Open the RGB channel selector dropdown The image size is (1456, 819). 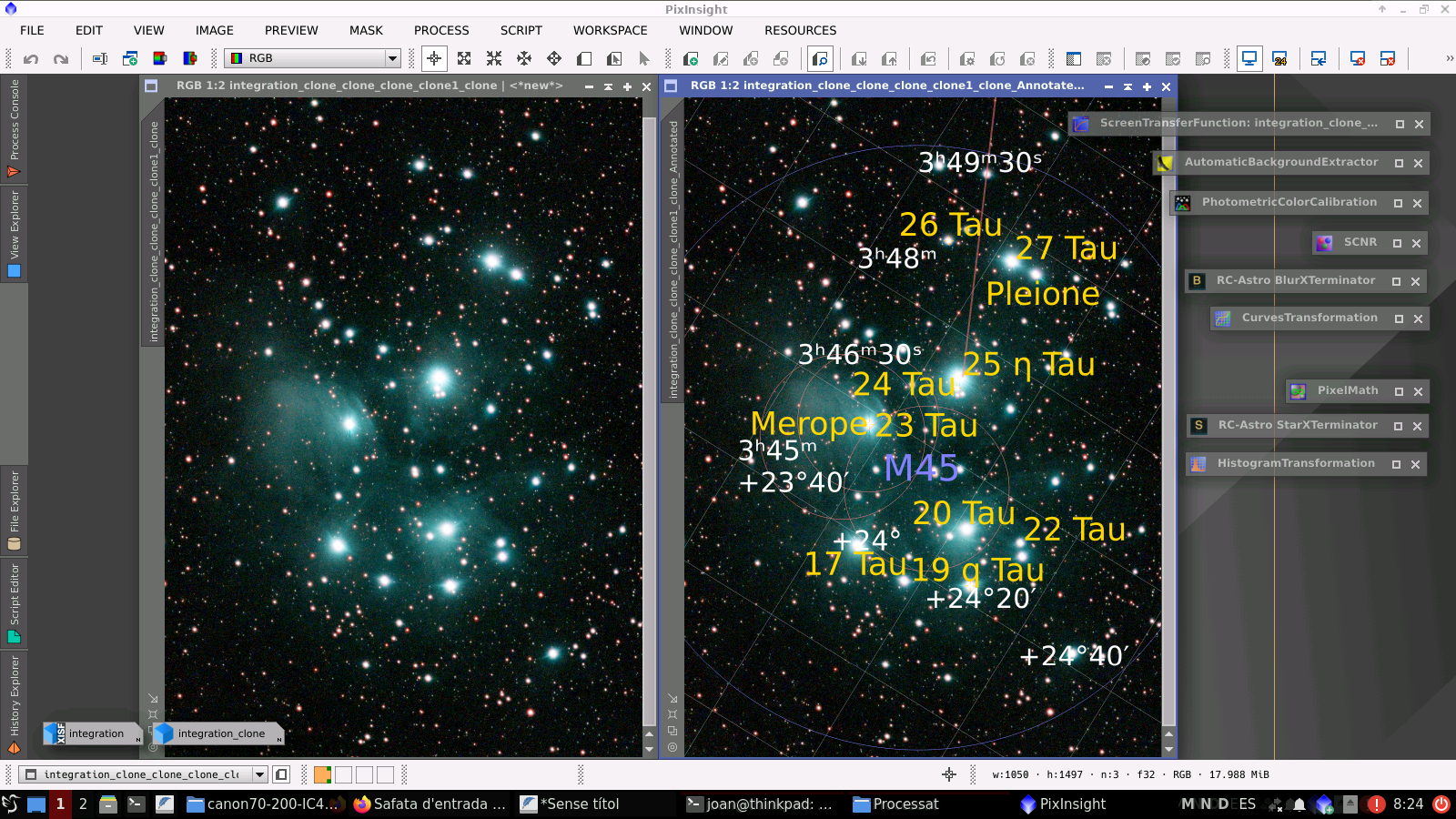coord(390,58)
